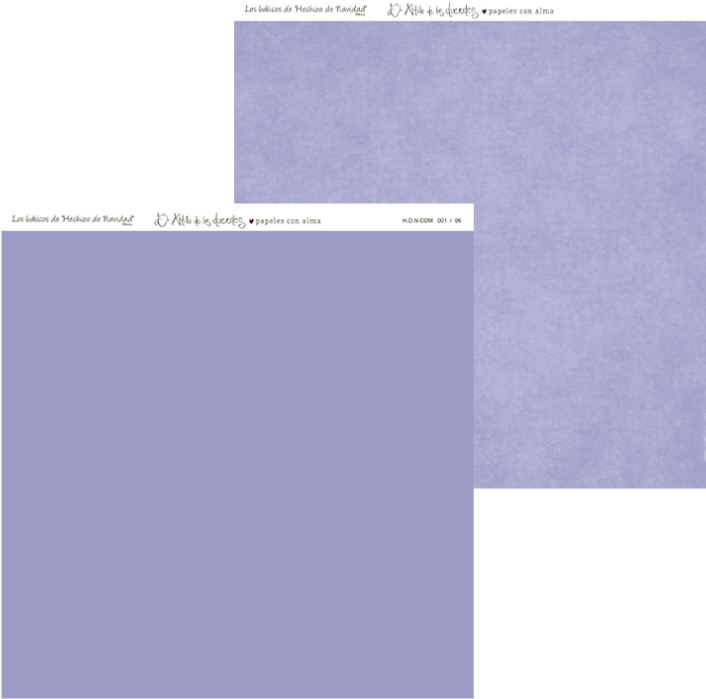The image size is (706, 699).
Task: Click 'Los básicos de Hechizo de Navidad' on back sheet
Action: pos(305,9)
